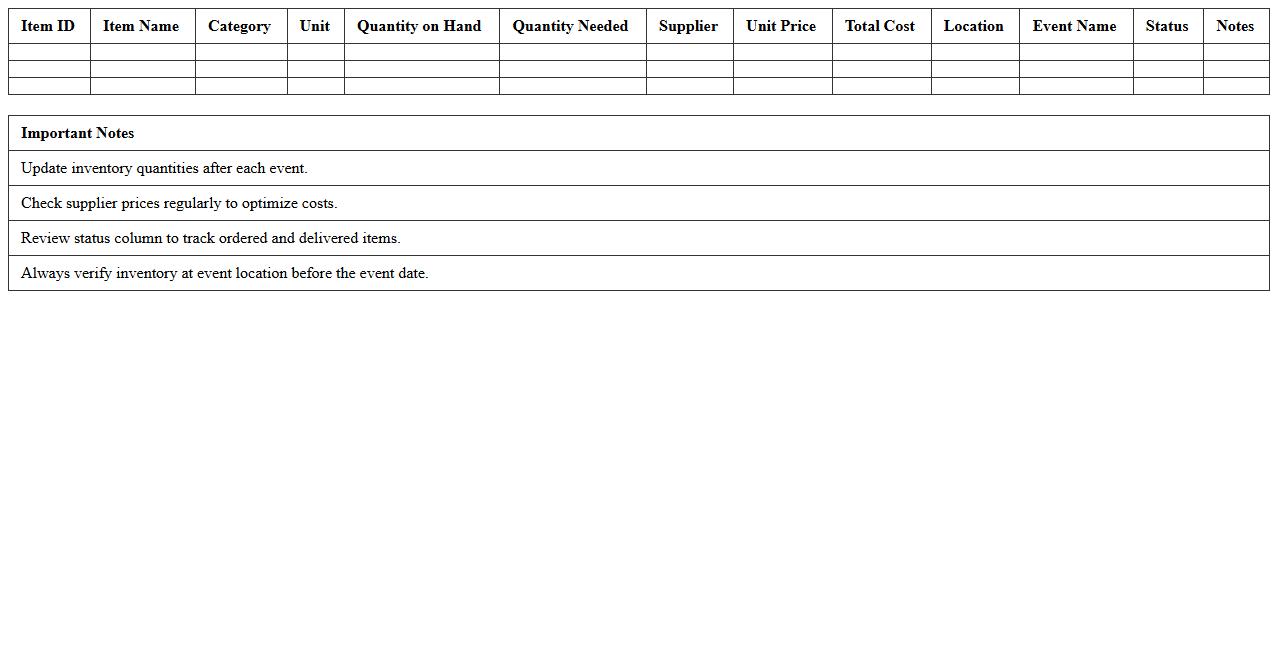The width and height of the screenshot is (1278, 650).
Task: Click the note about updating inventory quantities
Action: 163,168
